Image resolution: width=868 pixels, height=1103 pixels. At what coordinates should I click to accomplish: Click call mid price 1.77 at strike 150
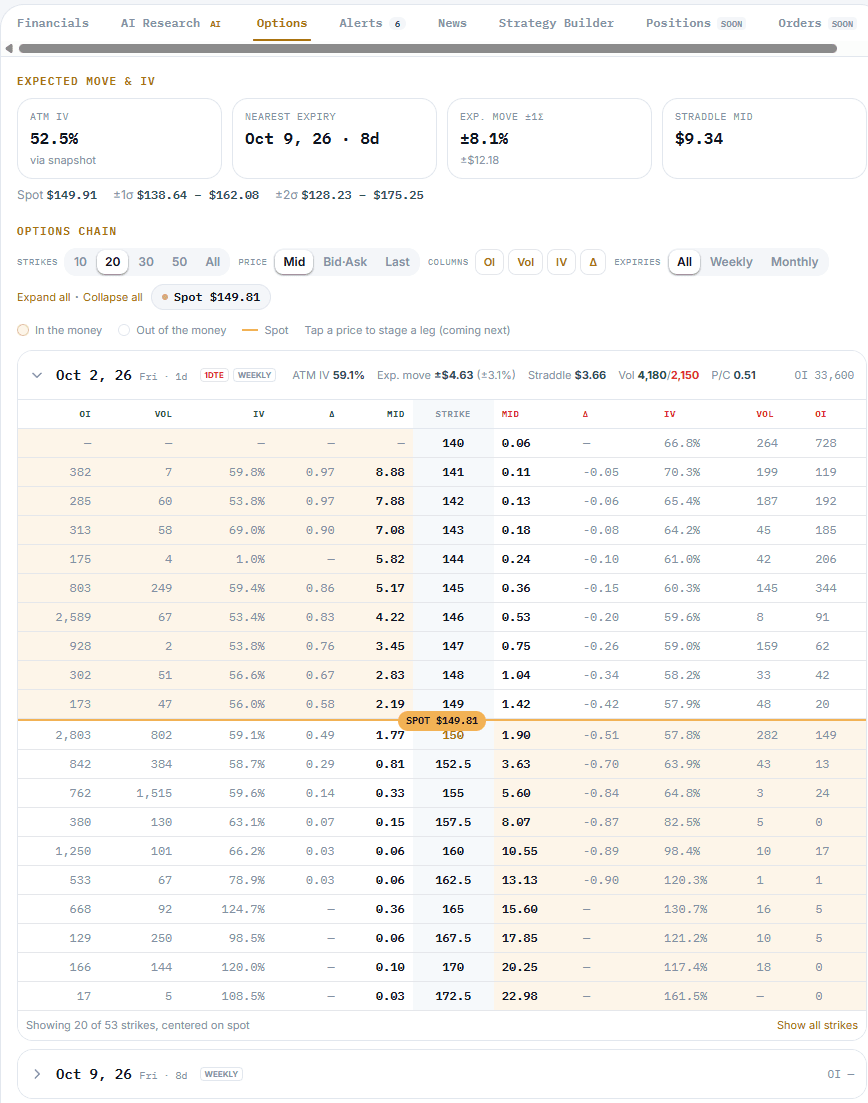pos(390,735)
